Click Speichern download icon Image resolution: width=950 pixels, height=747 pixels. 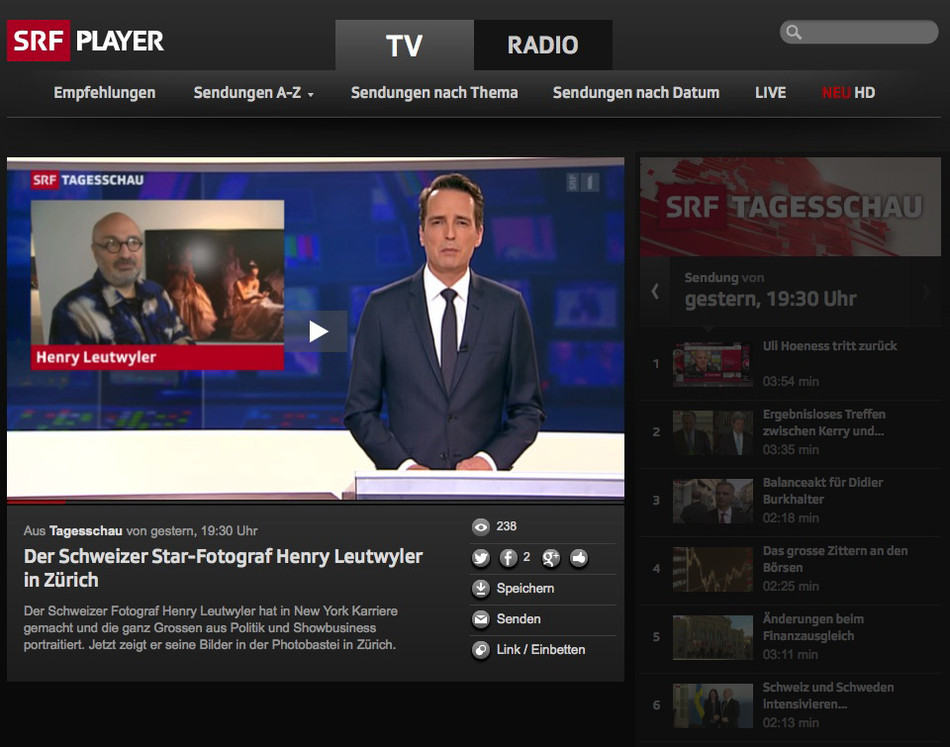pos(481,588)
